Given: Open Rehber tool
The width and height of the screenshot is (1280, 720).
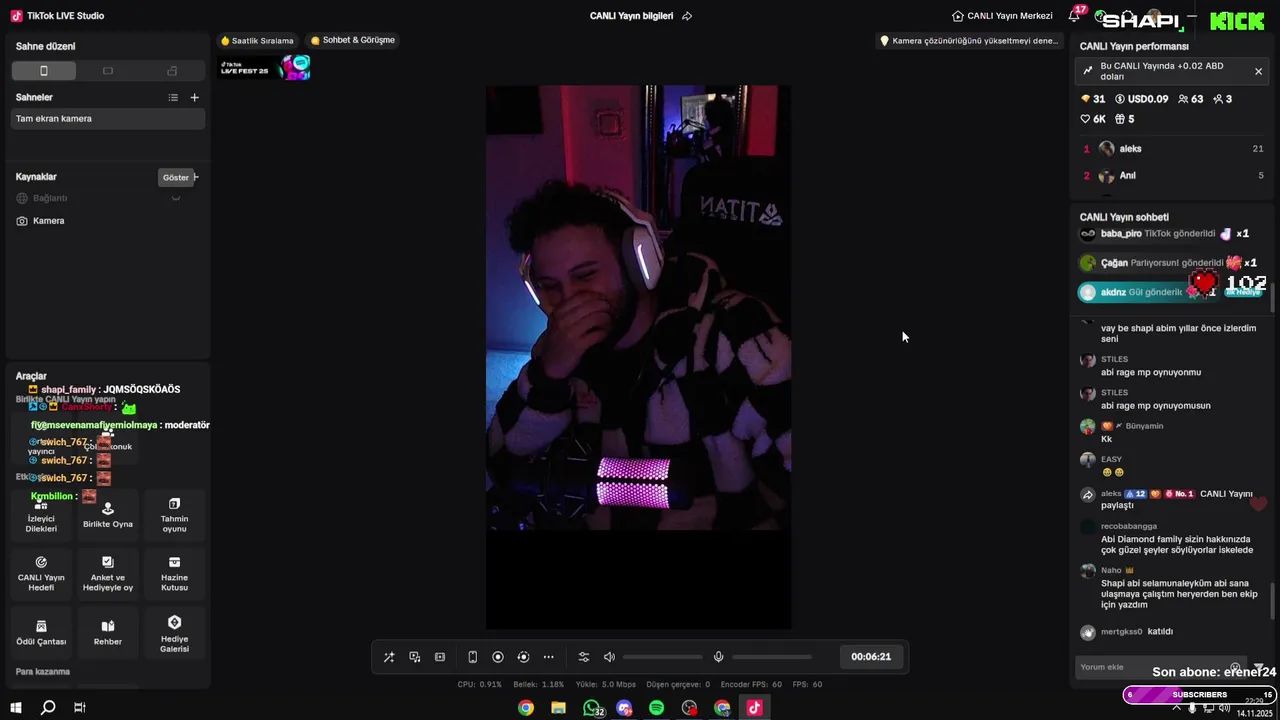Looking at the screenshot, I should (x=108, y=632).
